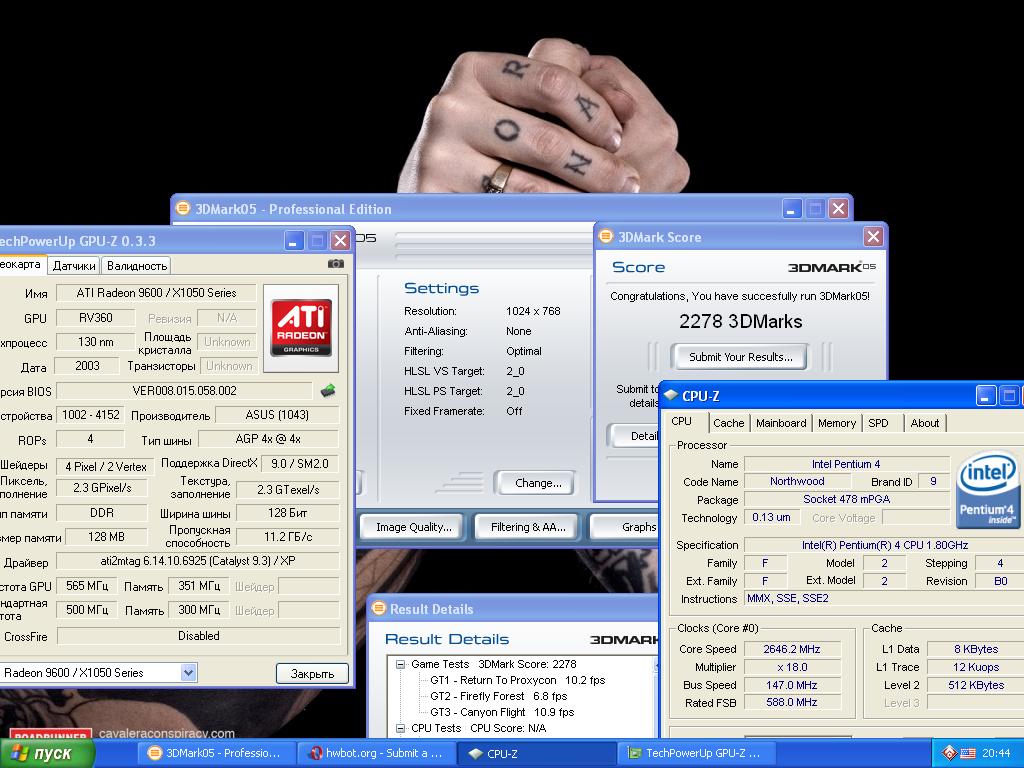
Task: Click the Details button in 3DMark Score
Action: (635, 436)
